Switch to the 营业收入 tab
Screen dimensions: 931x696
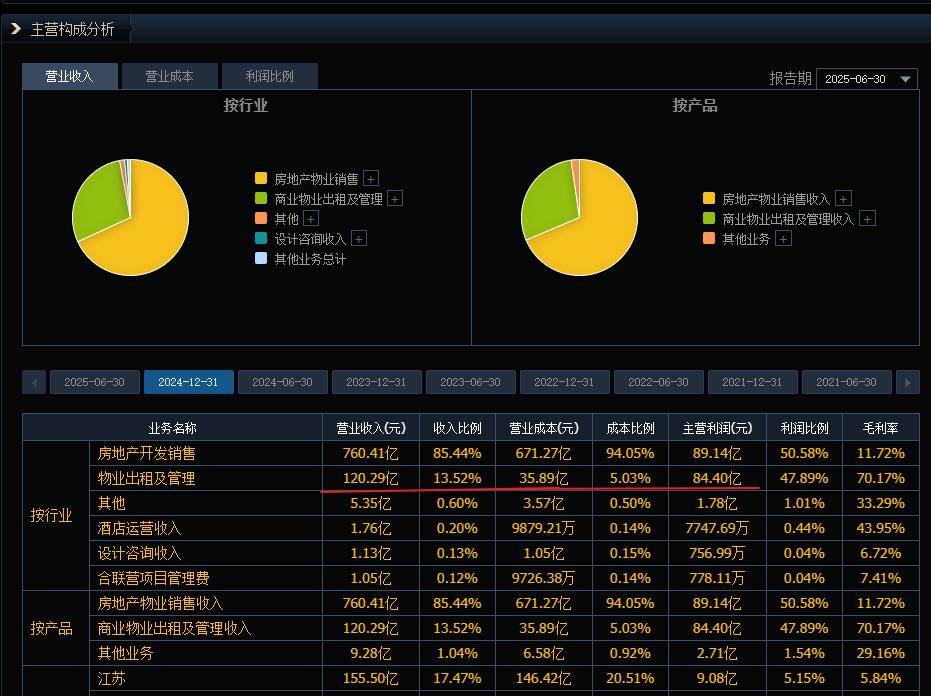(x=69, y=76)
